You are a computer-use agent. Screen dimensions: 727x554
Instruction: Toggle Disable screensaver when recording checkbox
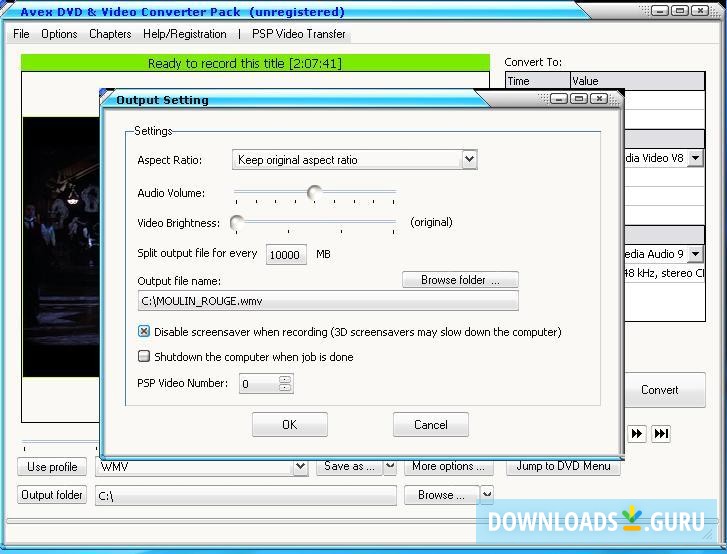coord(144,331)
